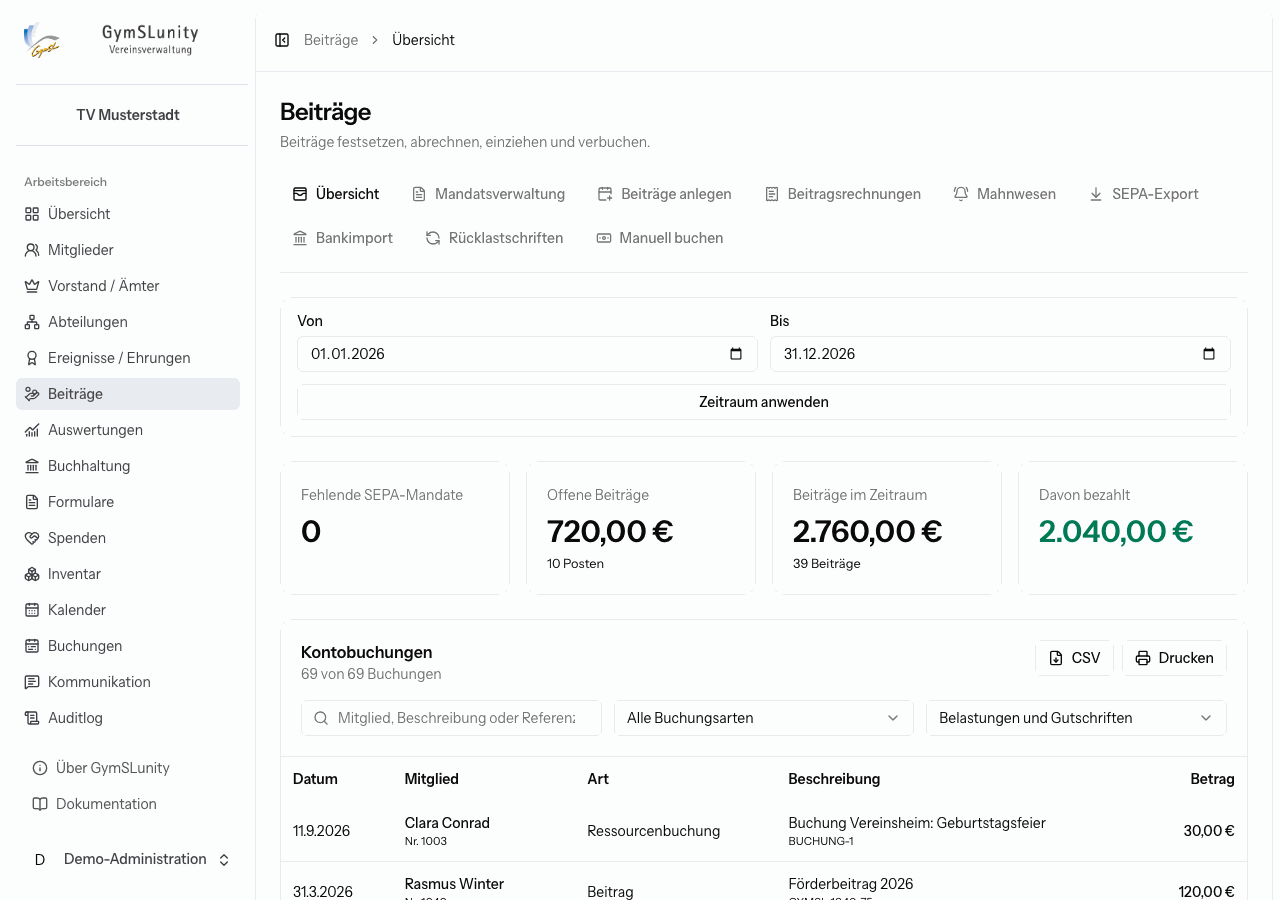Image resolution: width=1280 pixels, height=900 pixels.
Task: Open calendar picker in Bis date field
Action: (1209, 354)
